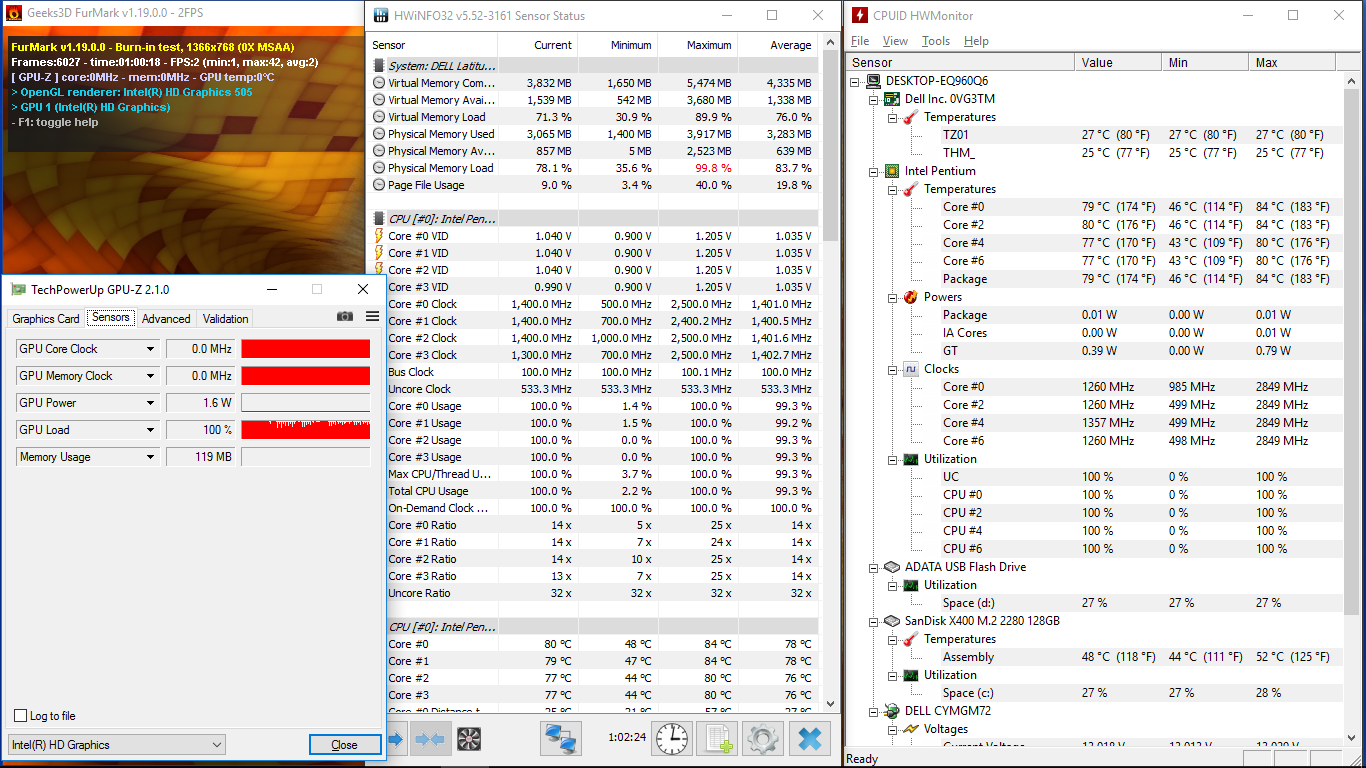Collapse the Intel Pentium node expander
This screenshot has height=768, width=1366.
[x=875, y=171]
